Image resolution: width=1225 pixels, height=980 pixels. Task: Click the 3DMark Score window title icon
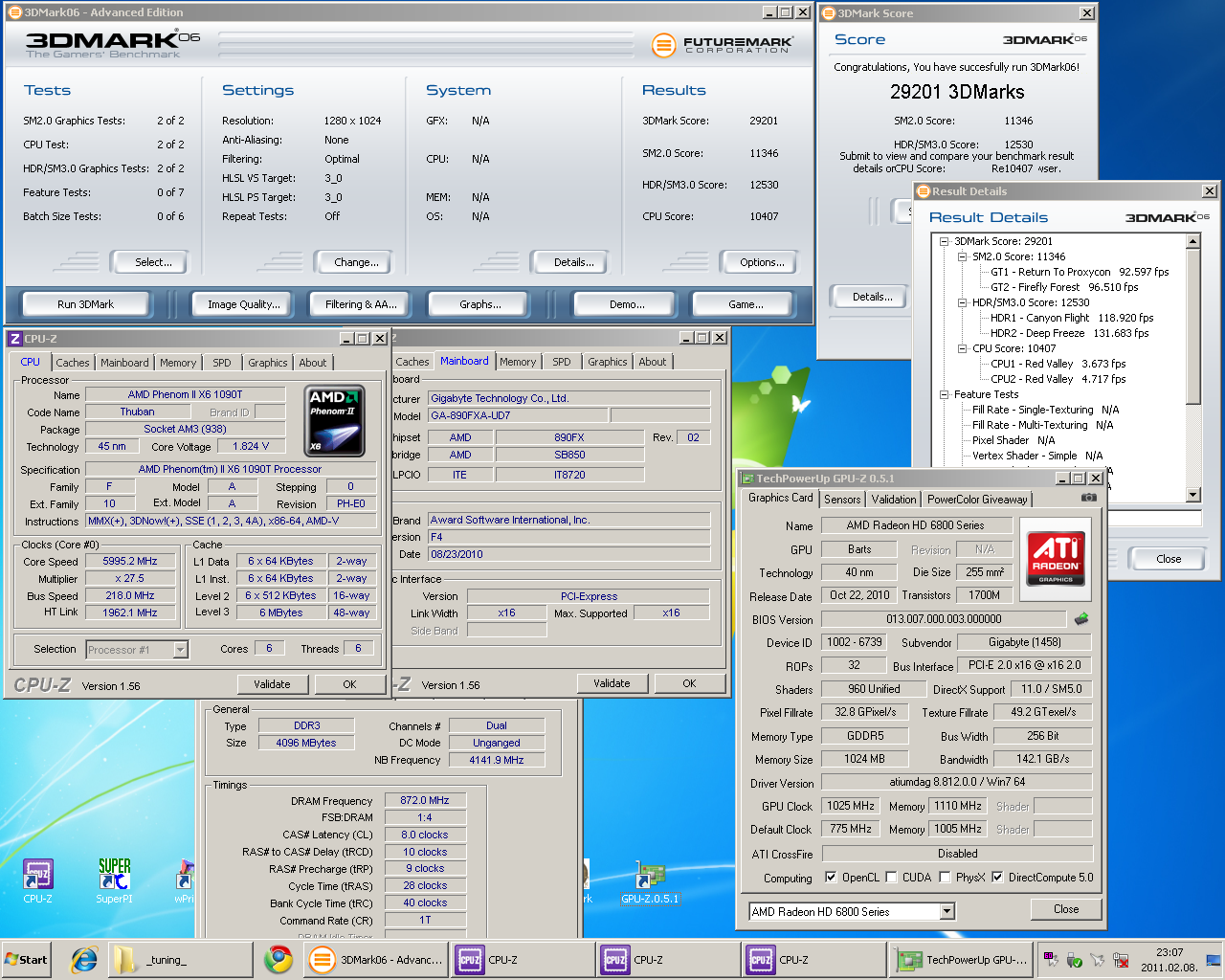(829, 13)
